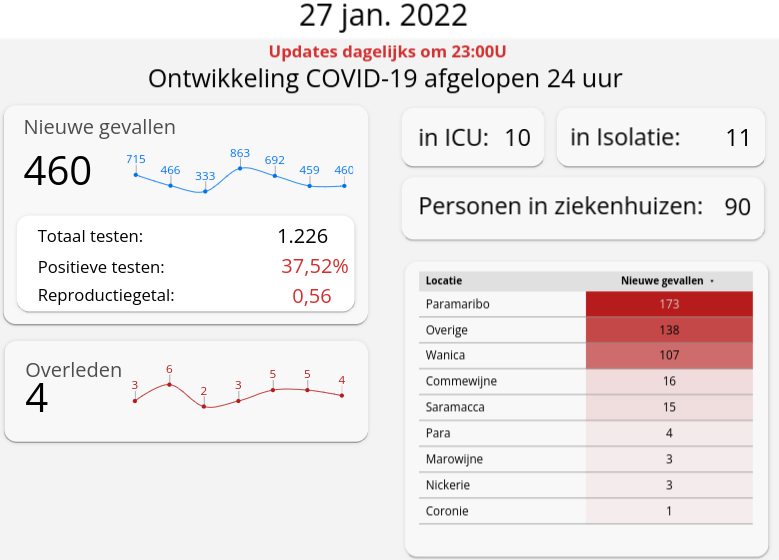Click the 138 cell for Overige
The image size is (779, 560).
(669, 329)
